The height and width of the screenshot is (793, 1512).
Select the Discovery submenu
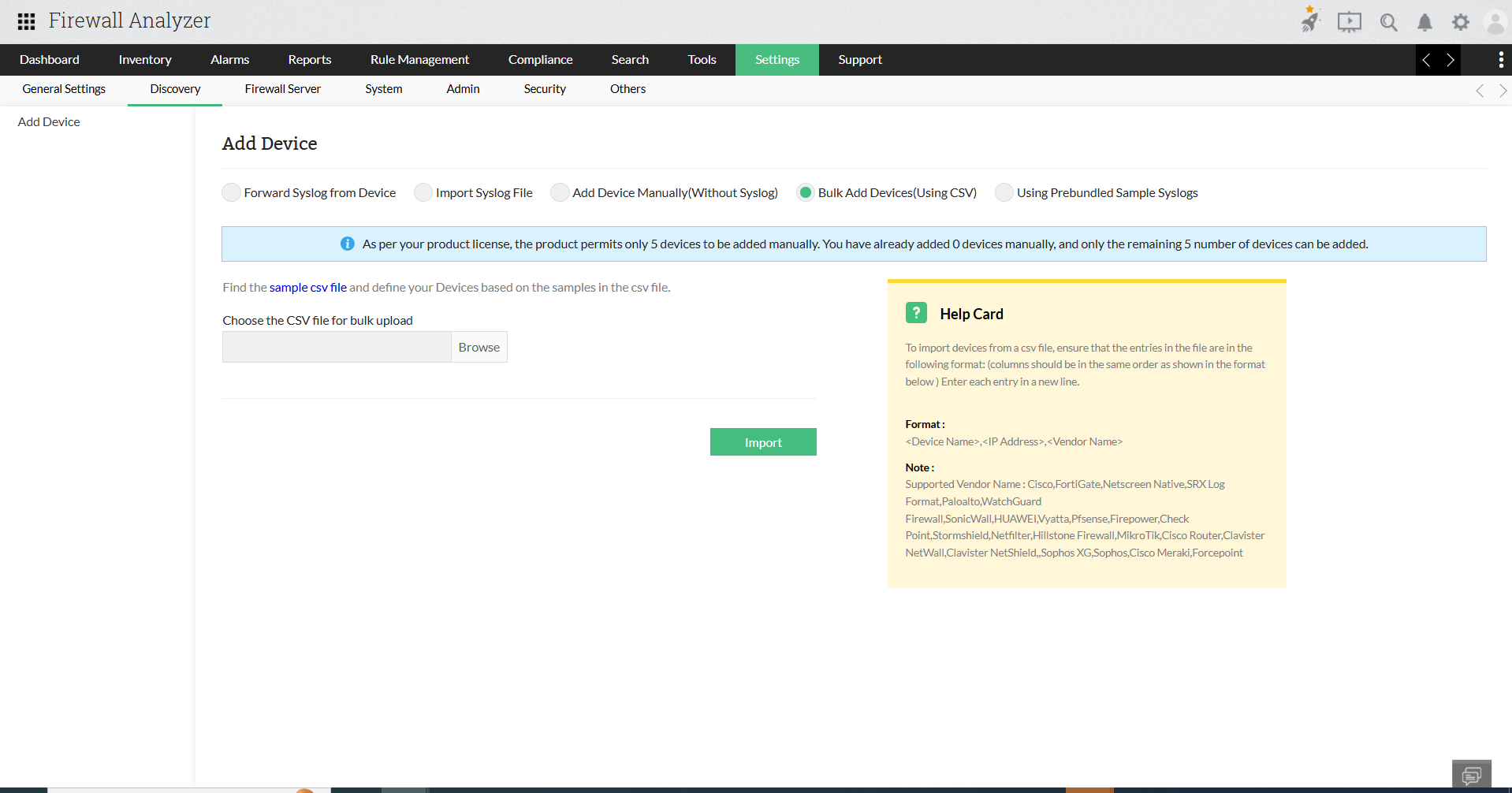pos(175,89)
